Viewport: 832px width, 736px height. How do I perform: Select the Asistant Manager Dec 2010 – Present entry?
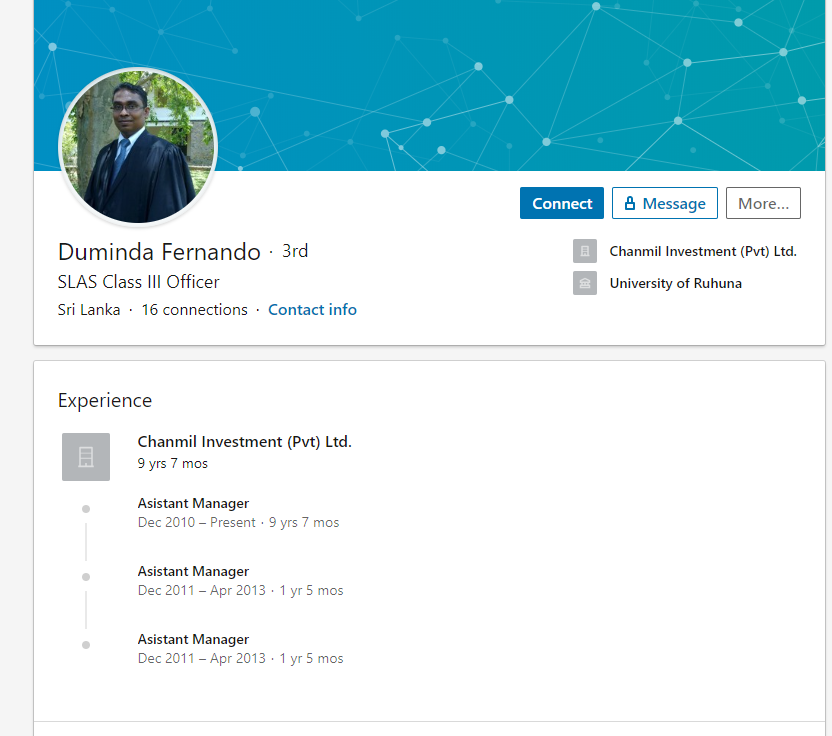click(238, 513)
